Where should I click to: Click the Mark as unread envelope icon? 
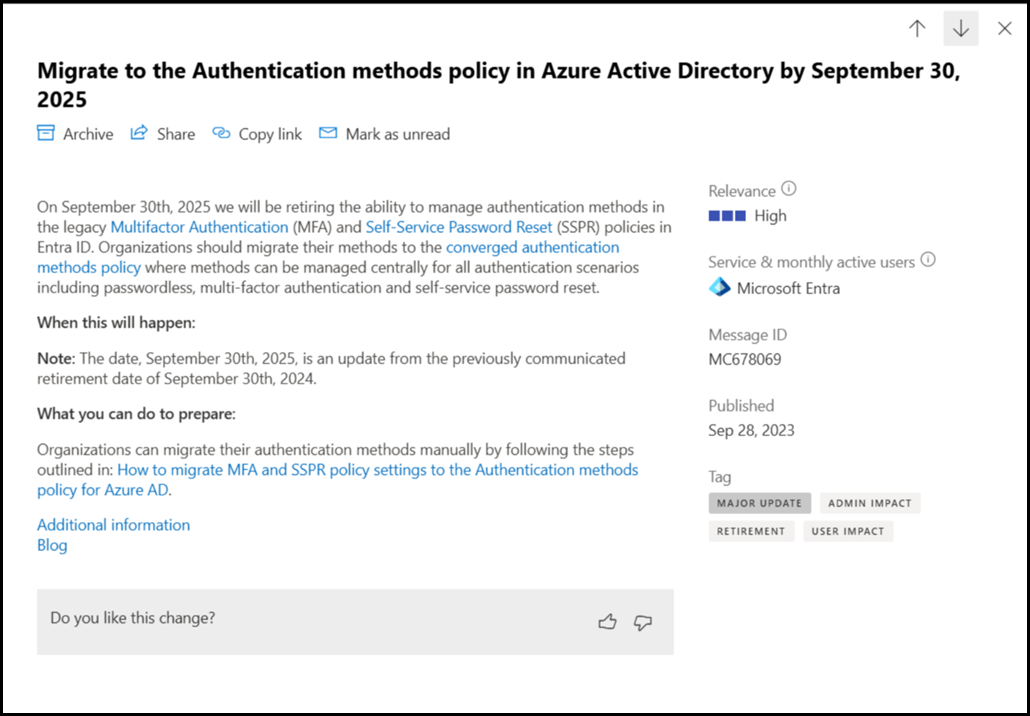pyautogui.click(x=328, y=133)
